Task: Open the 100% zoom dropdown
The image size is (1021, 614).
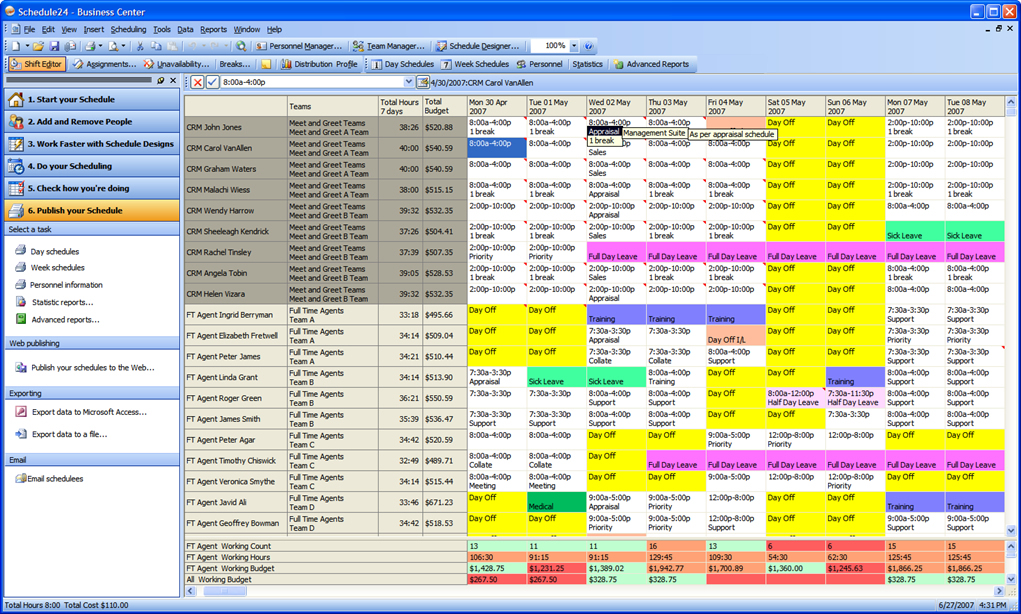Action: click(574, 46)
